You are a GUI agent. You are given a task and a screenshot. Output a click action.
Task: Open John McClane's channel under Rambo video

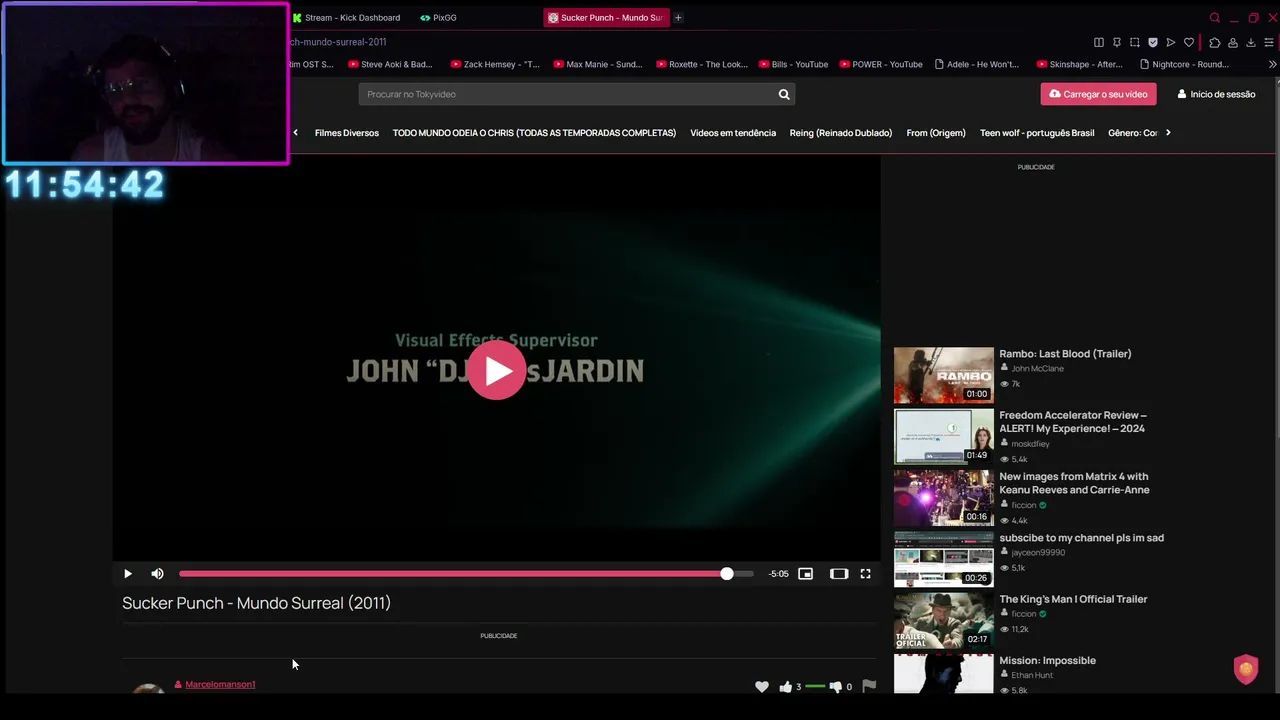pyautogui.click(x=1037, y=368)
